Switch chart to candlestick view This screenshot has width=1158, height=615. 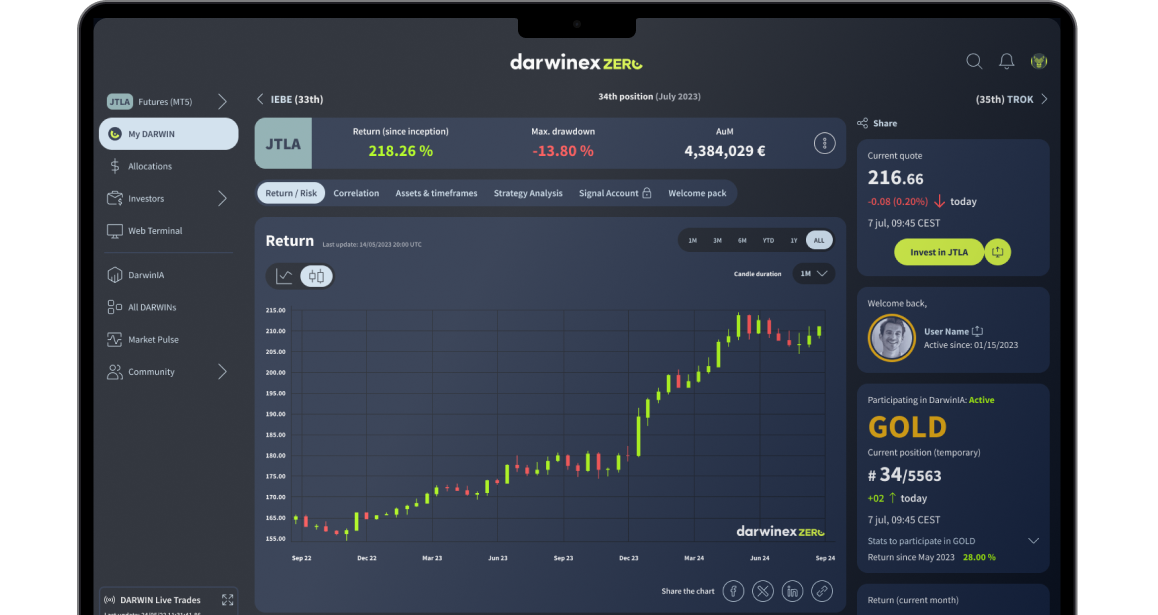tap(317, 276)
